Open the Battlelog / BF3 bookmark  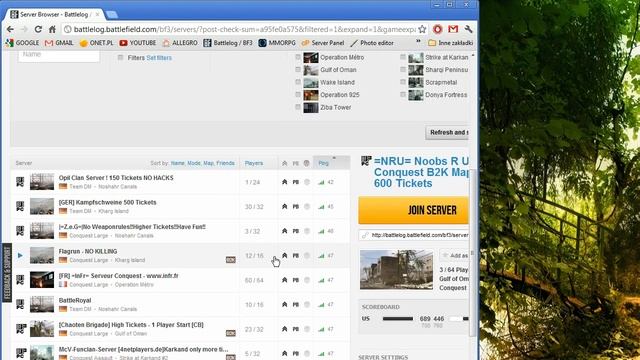(228, 43)
